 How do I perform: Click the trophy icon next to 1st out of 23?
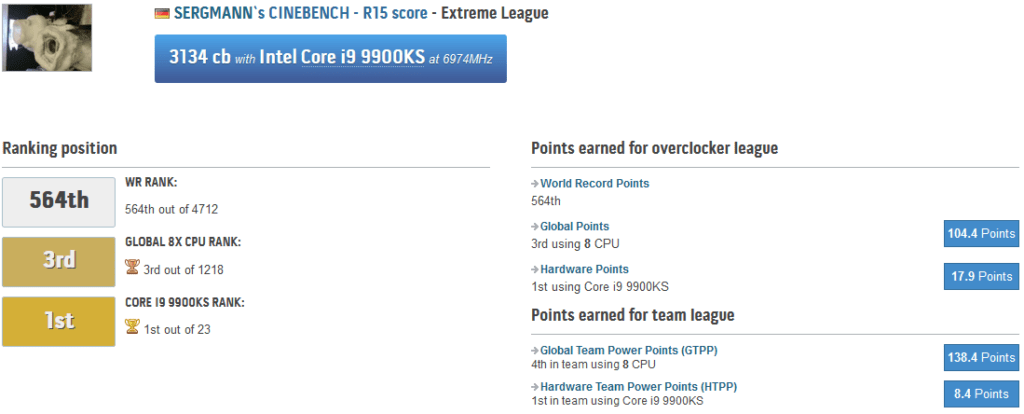(x=132, y=326)
